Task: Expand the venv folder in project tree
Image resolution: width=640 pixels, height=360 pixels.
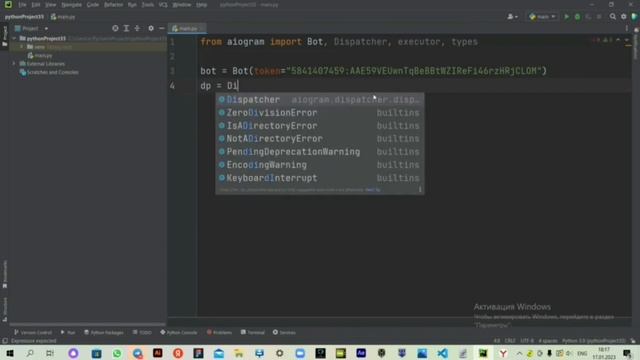Action: 22,47
